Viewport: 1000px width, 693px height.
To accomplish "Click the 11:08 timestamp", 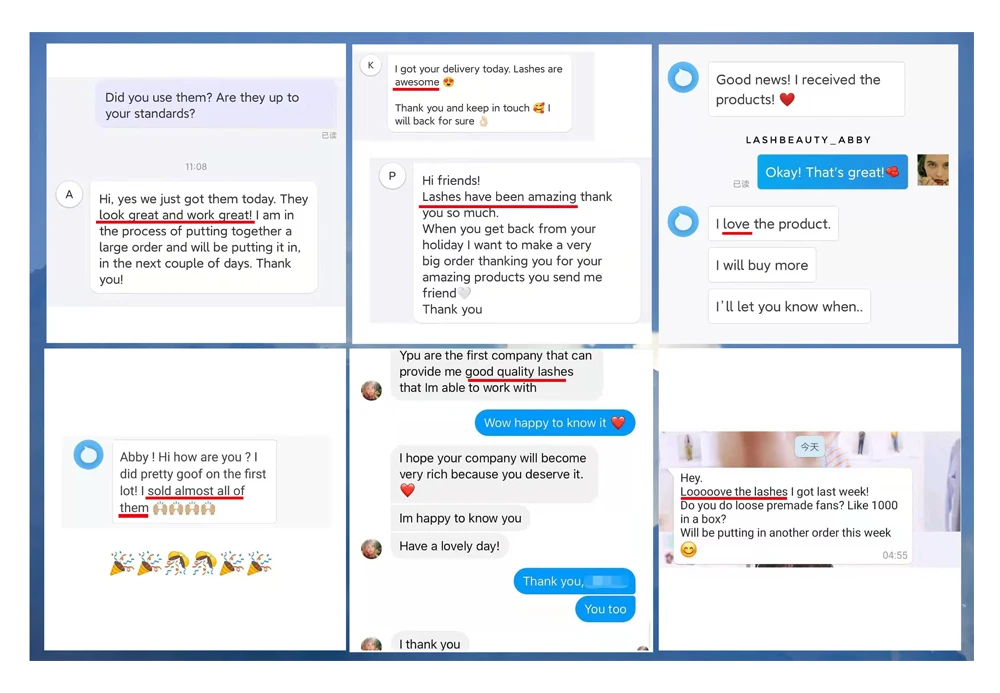I will [x=196, y=166].
